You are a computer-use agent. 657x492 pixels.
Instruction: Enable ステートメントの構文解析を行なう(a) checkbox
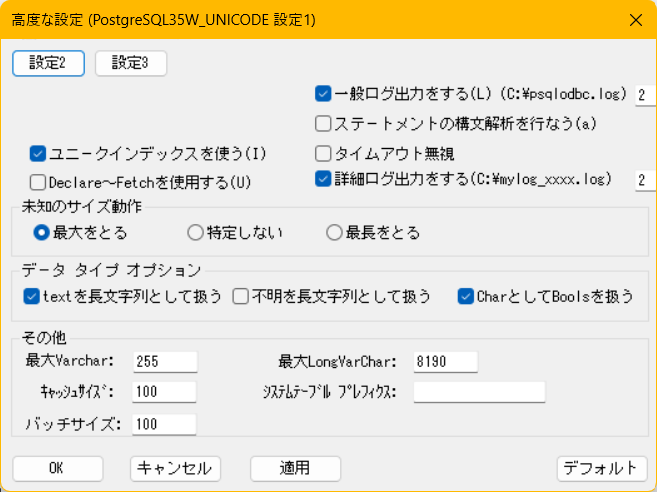click(x=323, y=124)
